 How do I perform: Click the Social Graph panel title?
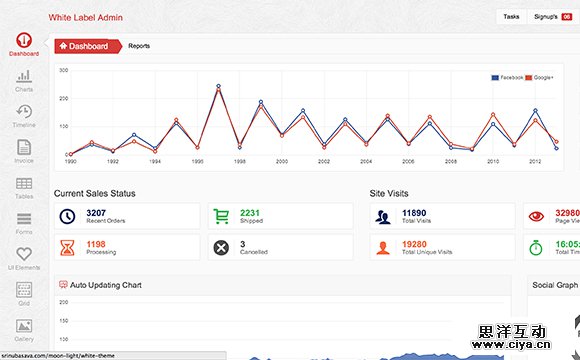555,285
